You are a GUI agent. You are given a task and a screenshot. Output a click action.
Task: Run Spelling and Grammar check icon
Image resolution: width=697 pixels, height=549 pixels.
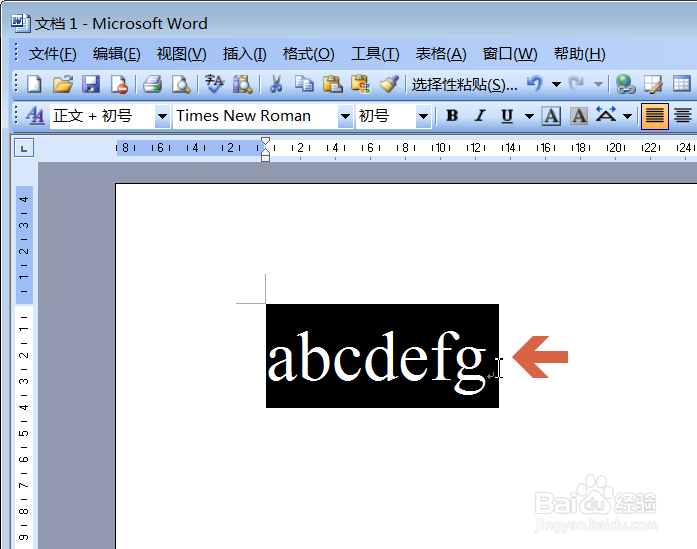point(214,84)
